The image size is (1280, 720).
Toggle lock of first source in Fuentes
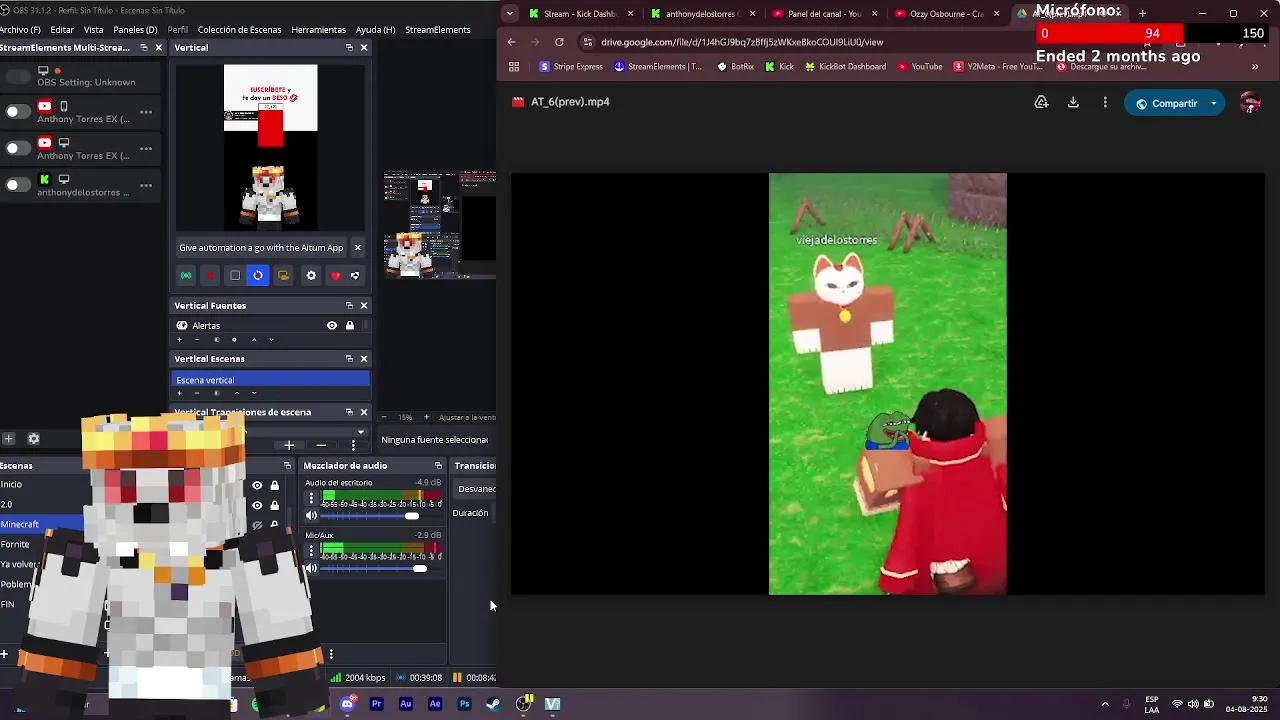(x=274, y=485)
